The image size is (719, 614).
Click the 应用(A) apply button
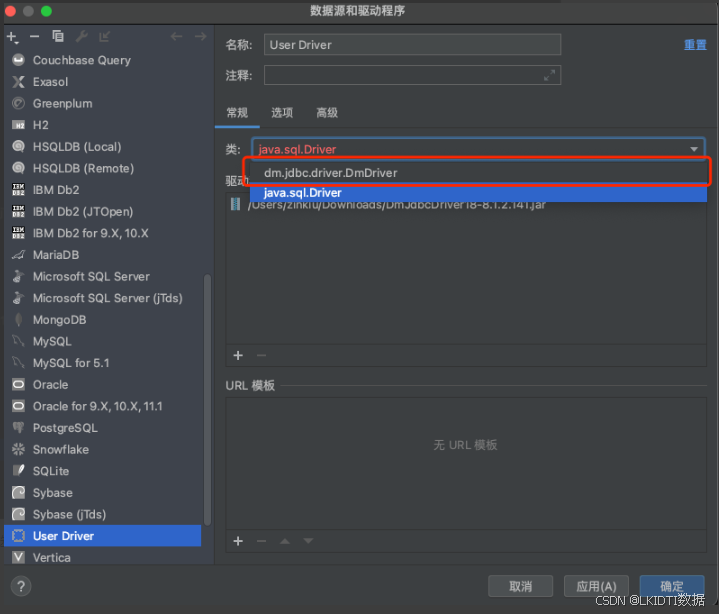coord(596,586)
